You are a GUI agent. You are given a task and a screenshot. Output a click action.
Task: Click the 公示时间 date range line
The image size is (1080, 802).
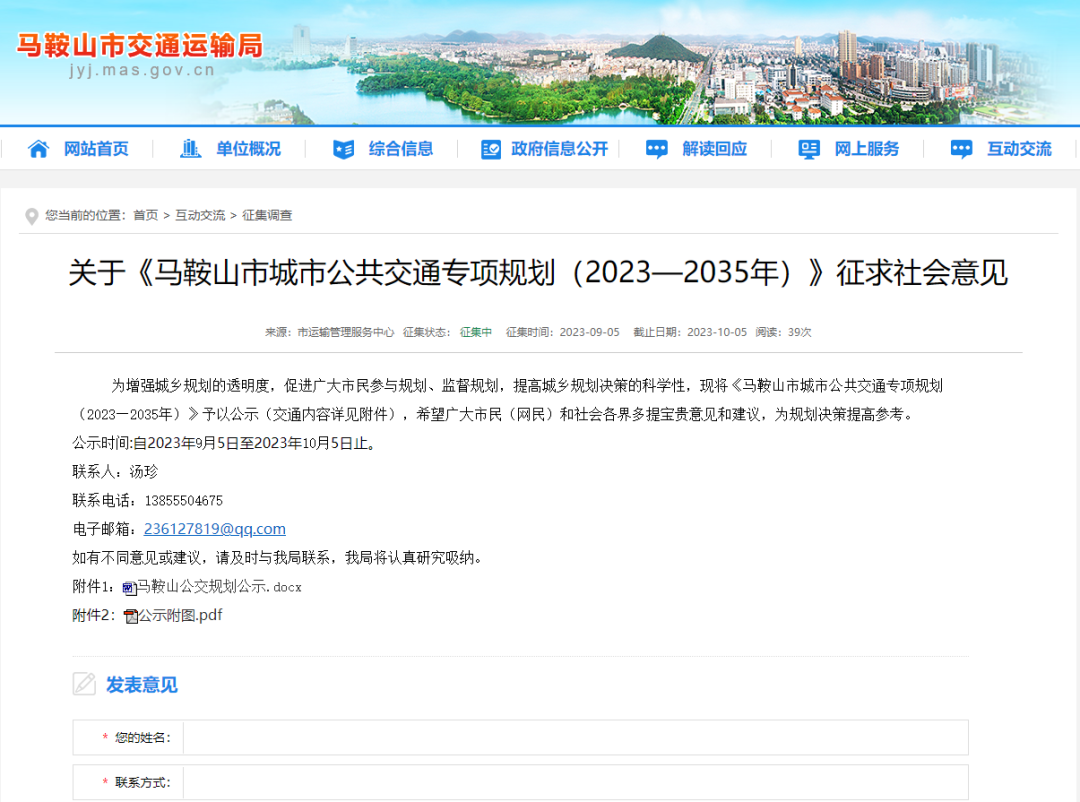coord(226,443)
